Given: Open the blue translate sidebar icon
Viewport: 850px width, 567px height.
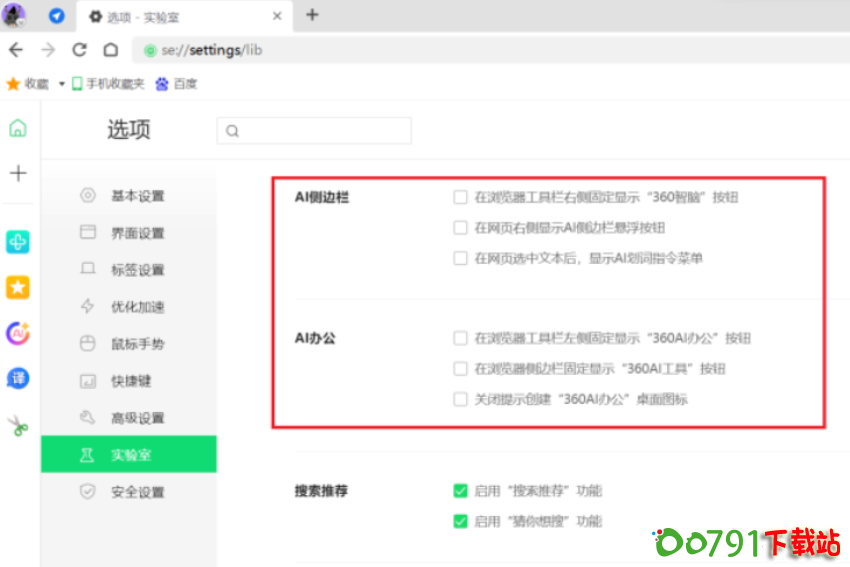Looking at the screenshot, I should pyautogui.click(x=18, y=378).
